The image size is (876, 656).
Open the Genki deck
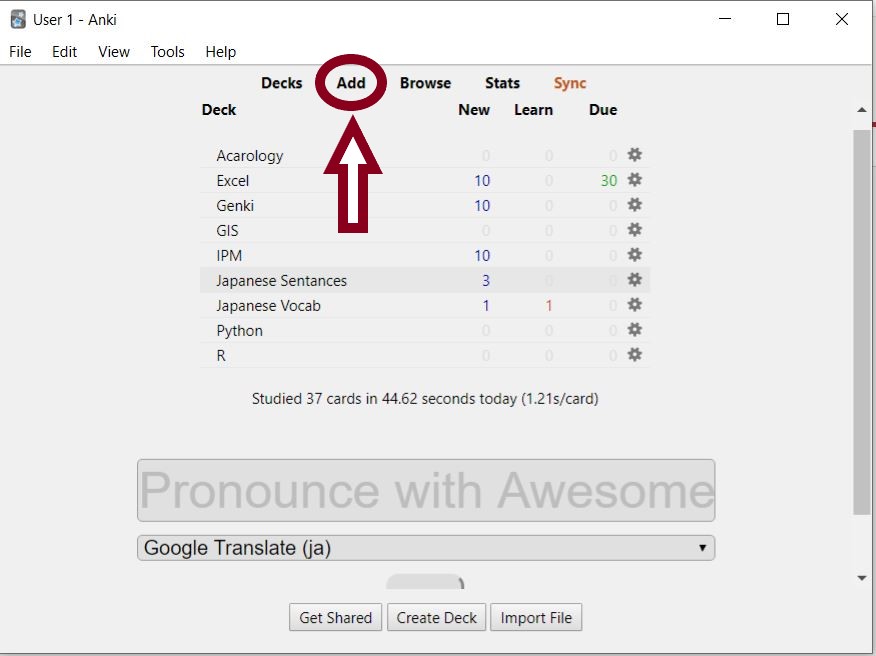click(x=235, y=206)
